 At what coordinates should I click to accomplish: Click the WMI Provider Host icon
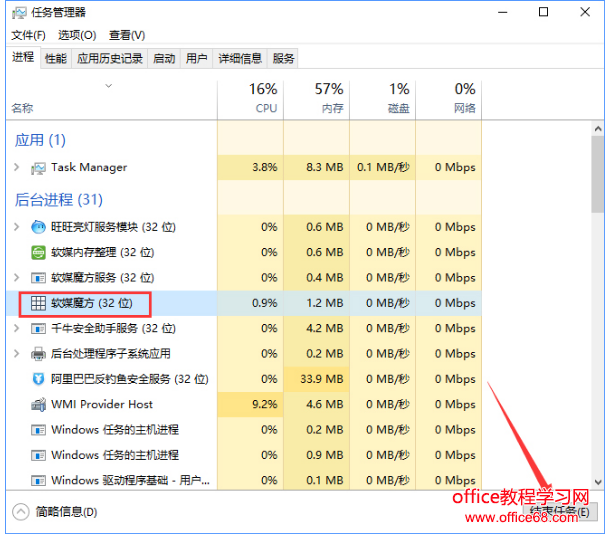(38, 404)
